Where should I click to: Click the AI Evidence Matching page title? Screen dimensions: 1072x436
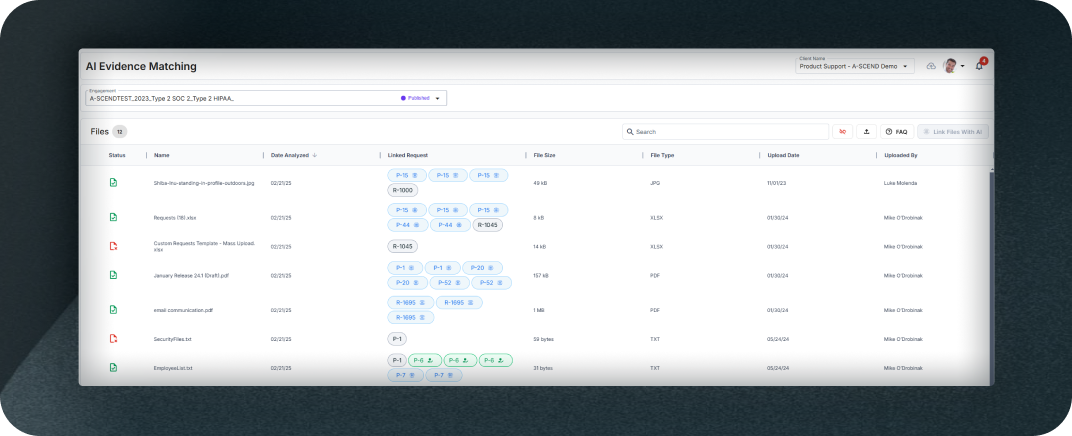tap(141, 66)
